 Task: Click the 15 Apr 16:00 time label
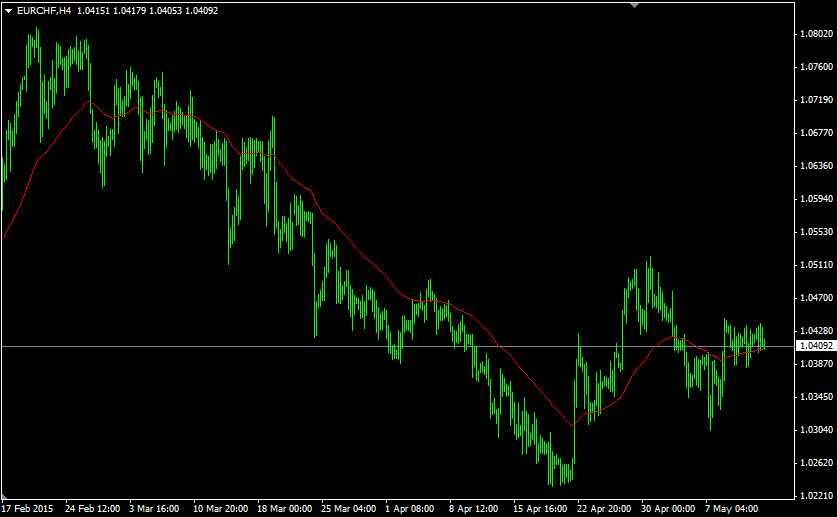pos(540,508)
